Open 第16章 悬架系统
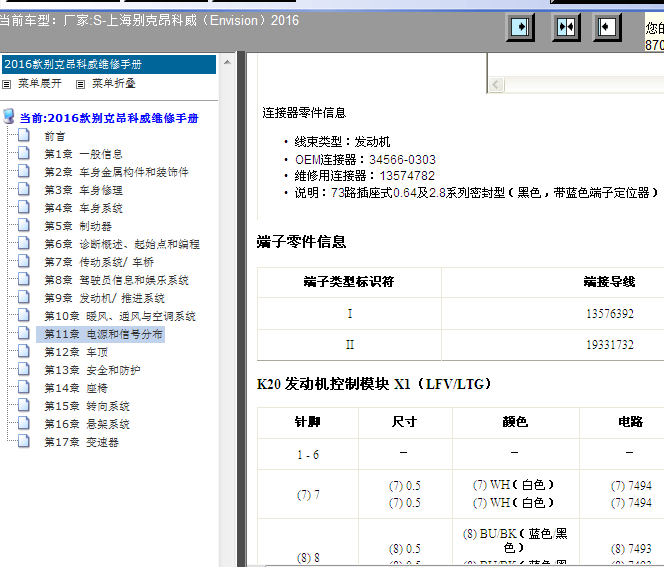This screenshot has height=567, width=664. (87, 424)
